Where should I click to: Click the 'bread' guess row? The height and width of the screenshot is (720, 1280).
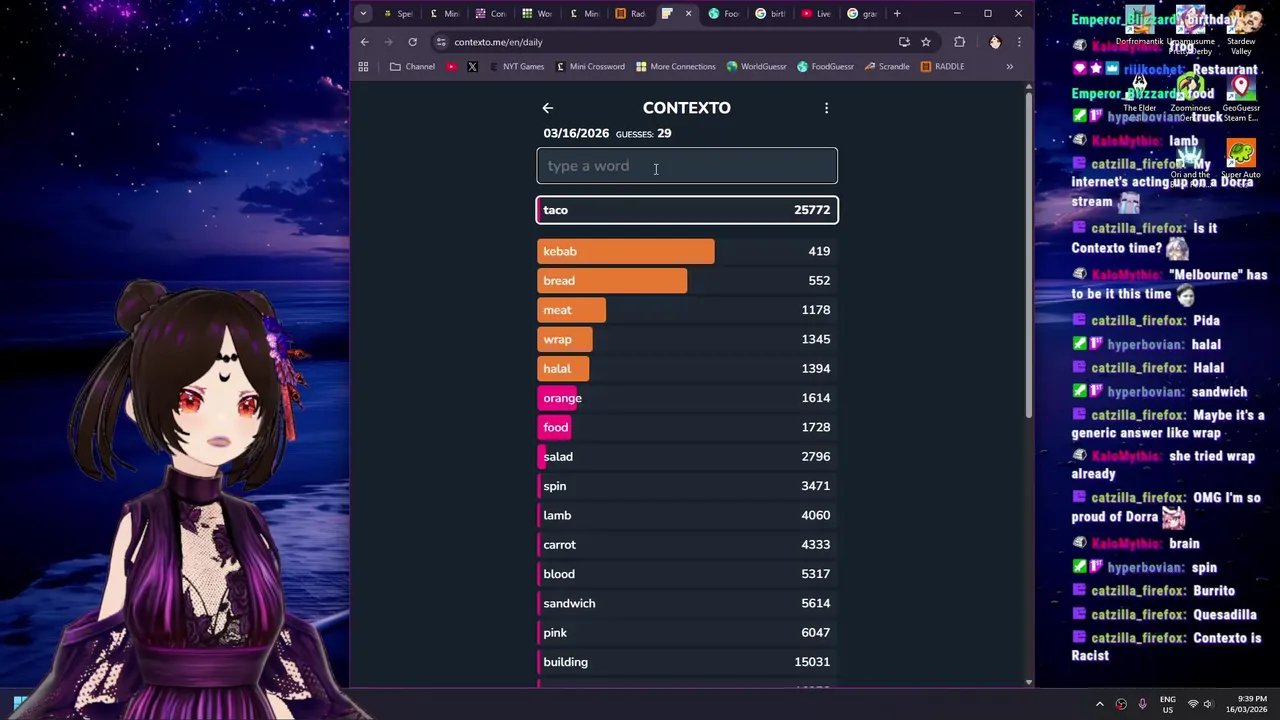tap(687, 281)
